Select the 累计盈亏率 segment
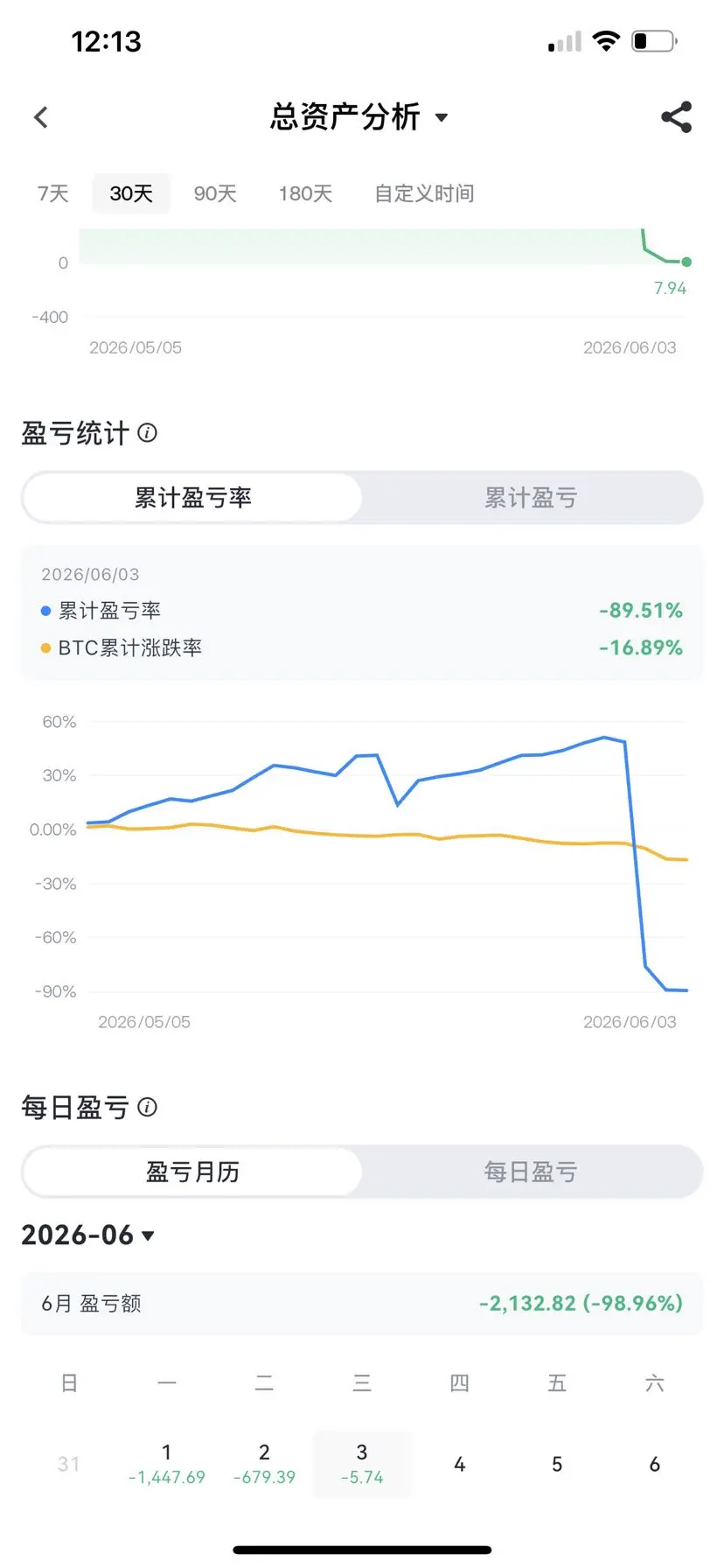Screen dimensions: 724x1568 [192, 498]
